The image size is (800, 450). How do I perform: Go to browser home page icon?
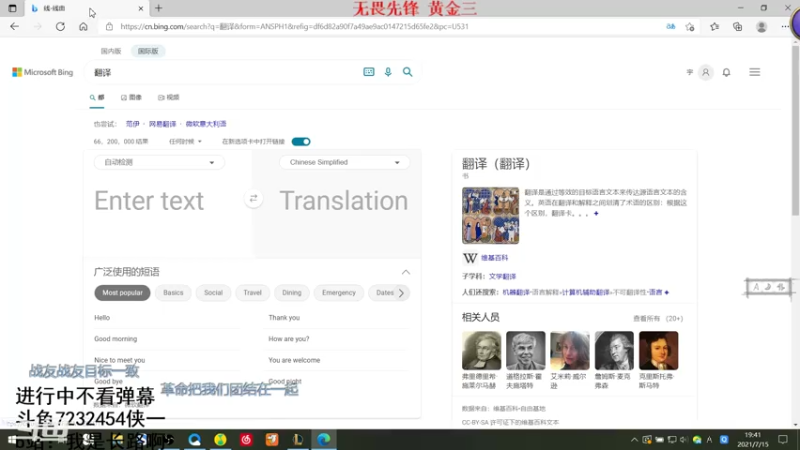click(x=83, y=27)
